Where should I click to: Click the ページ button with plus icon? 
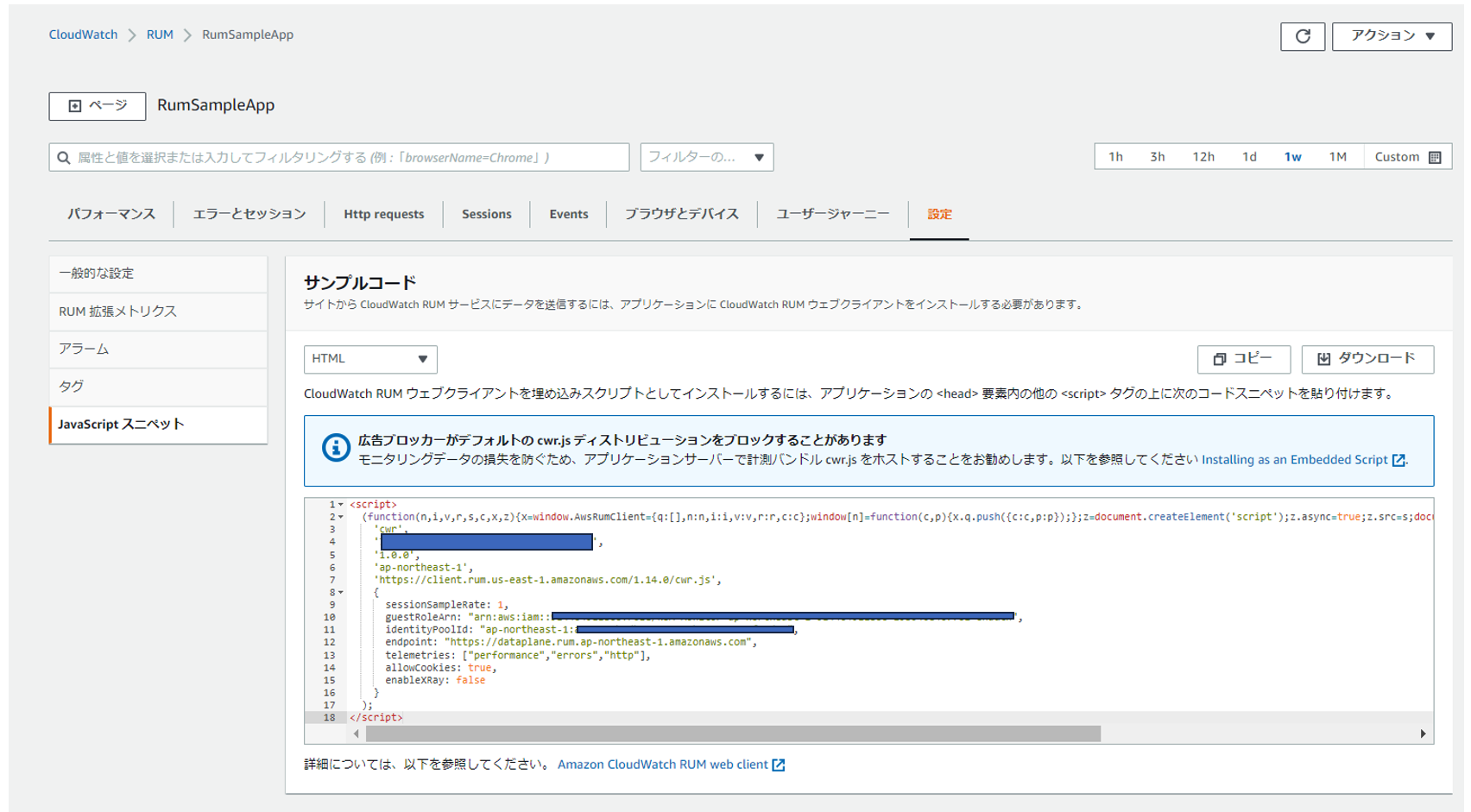pos(98,106)
